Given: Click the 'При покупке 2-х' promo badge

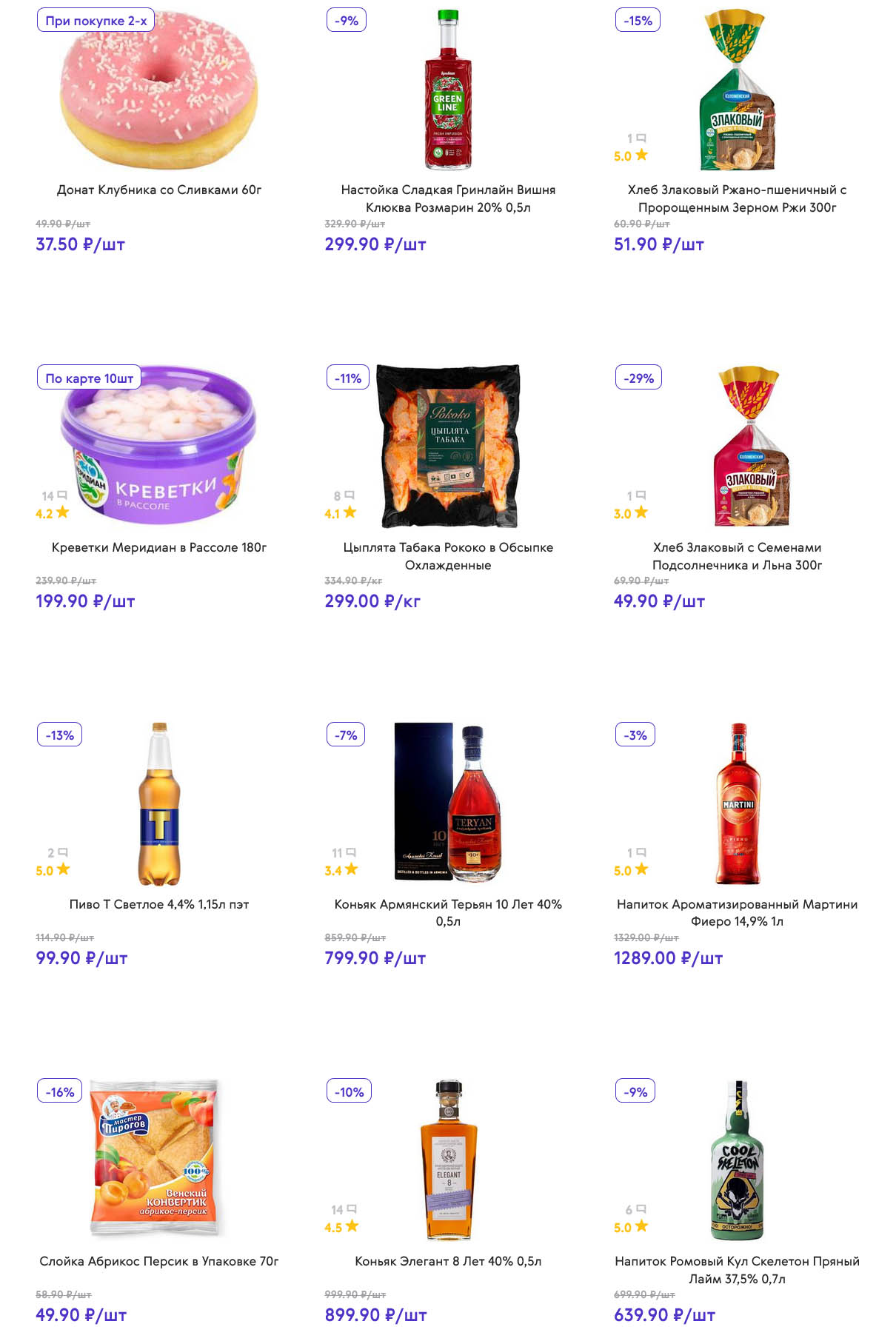Looking at the screenshot, I should click(x=96, y=21).
